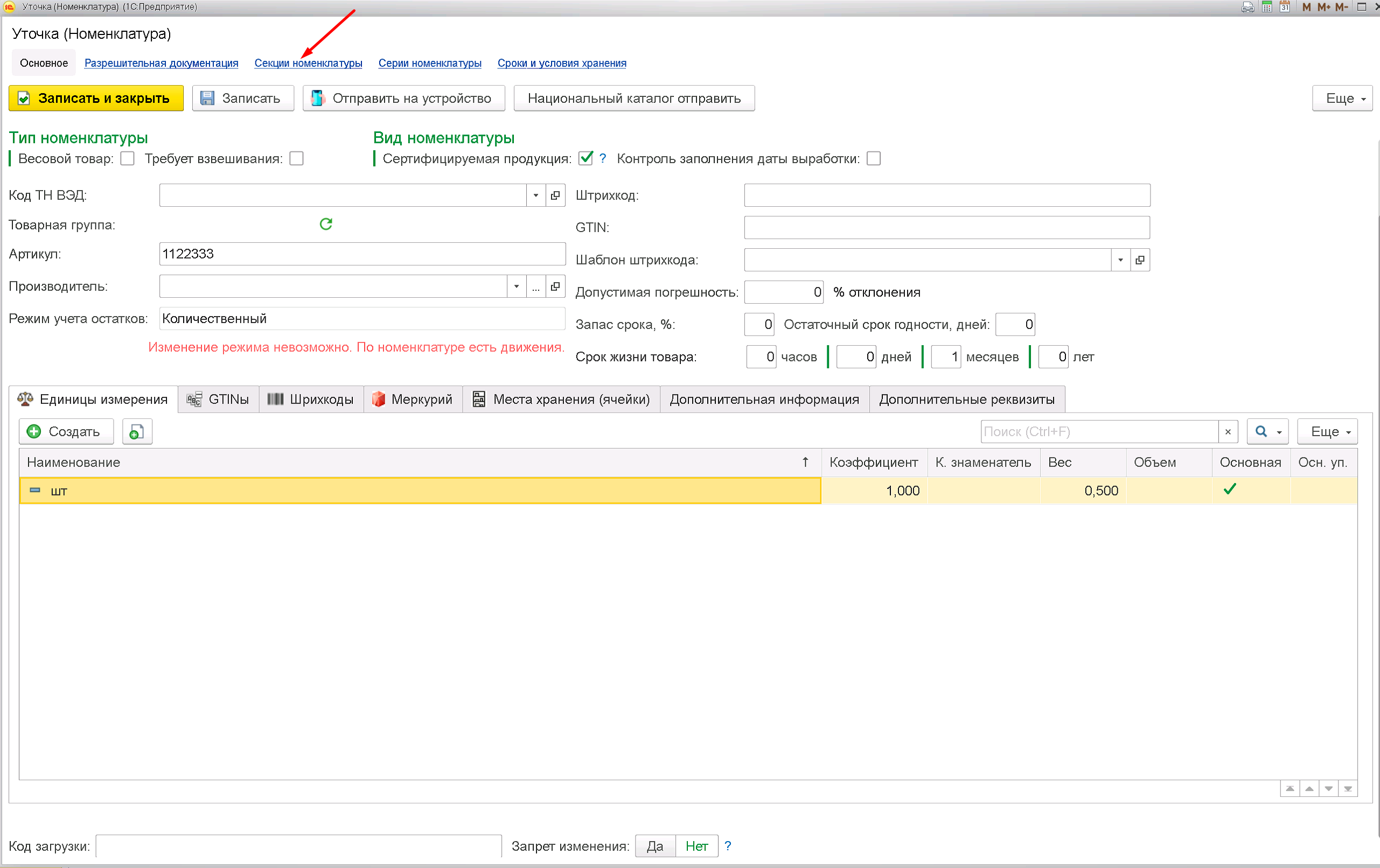Screen dimensions: 1380x868
Task: Click the месяцев value field in Срок жизни
Action: [x=946, y=357]
